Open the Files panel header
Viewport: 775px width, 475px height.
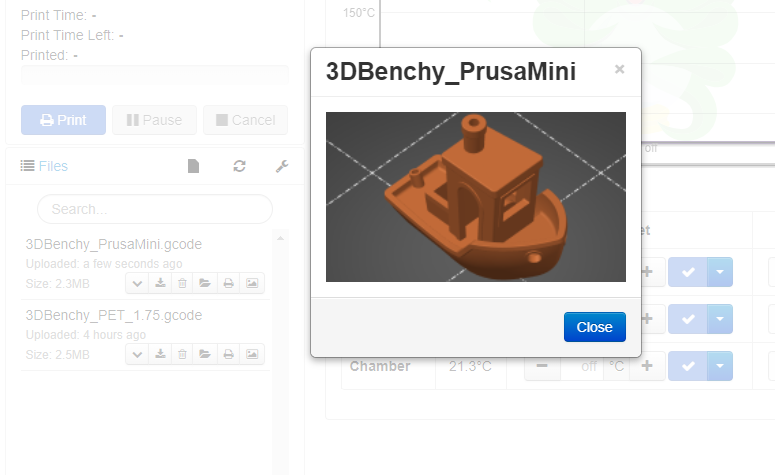point(44,166)
